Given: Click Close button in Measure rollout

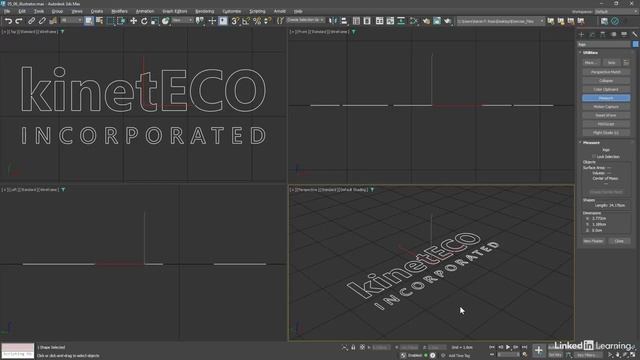Looking at the screenshot, I should pos(619,241).
